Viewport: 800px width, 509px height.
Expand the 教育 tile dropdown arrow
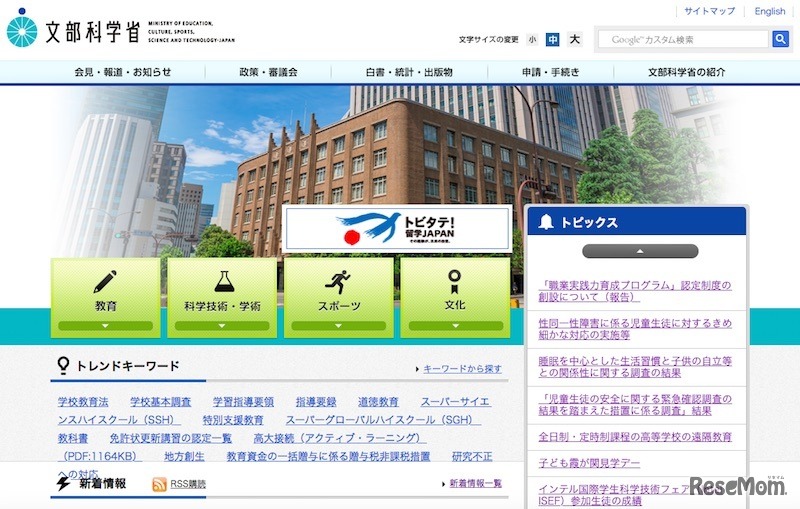(106, 325)
